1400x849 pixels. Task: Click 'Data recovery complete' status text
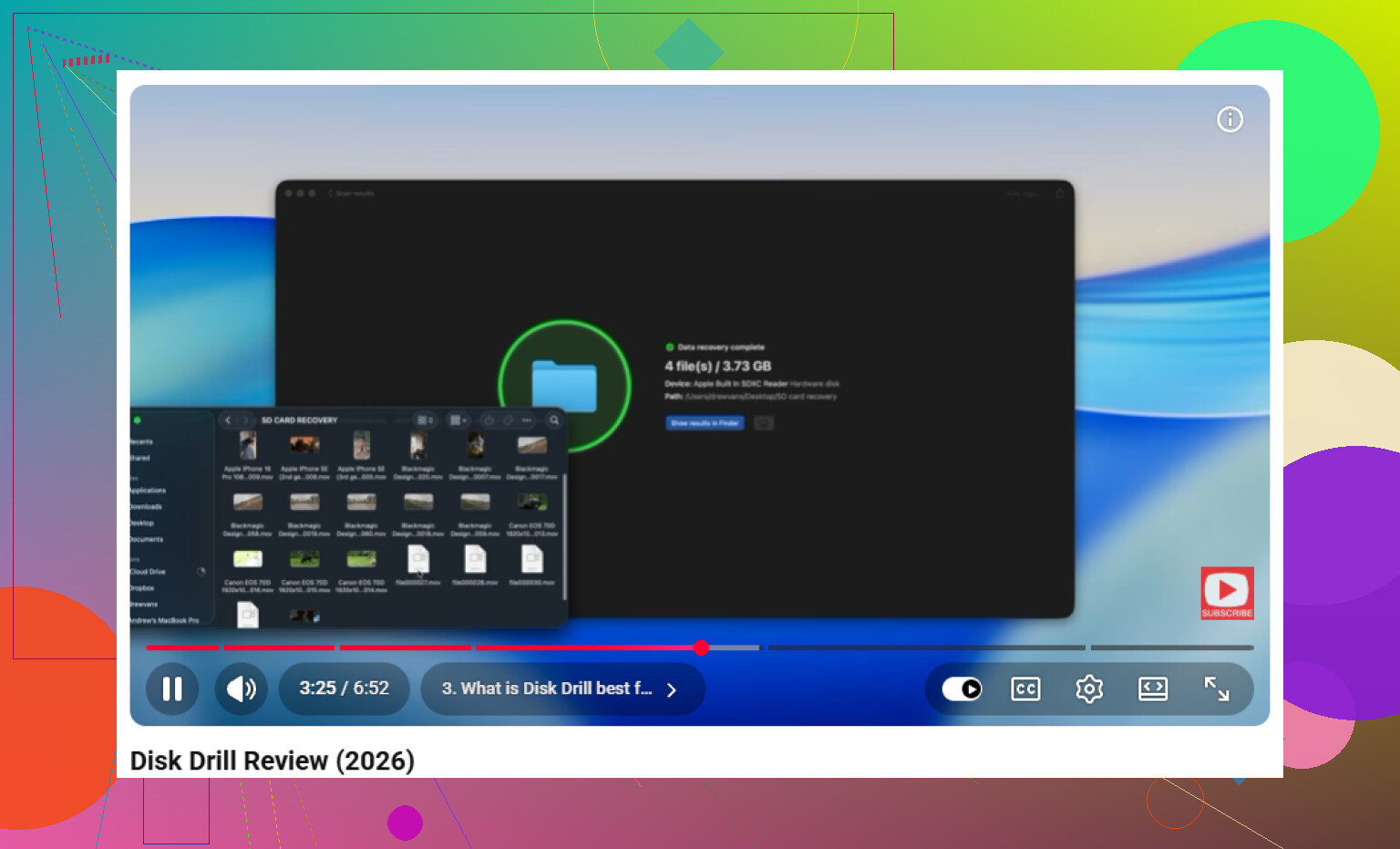pyautogui.click(x=721, y=347)
